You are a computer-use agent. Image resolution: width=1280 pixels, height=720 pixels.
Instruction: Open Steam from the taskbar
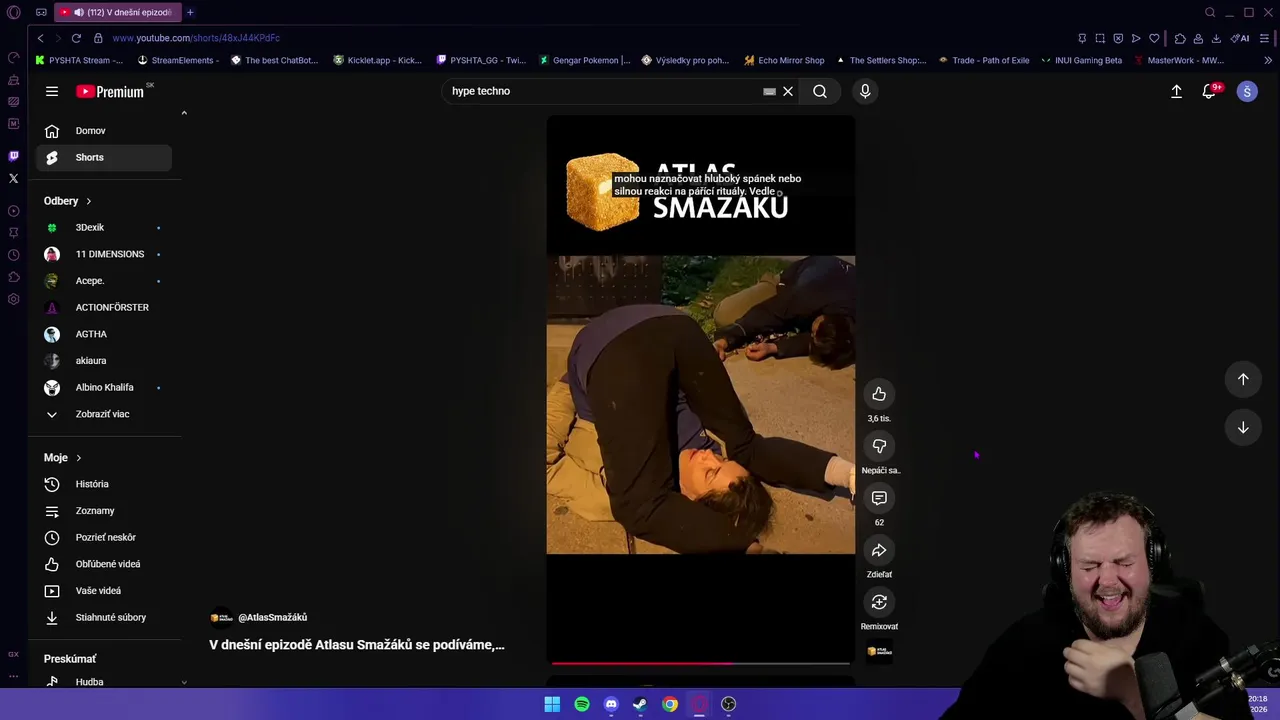[640, 704]
